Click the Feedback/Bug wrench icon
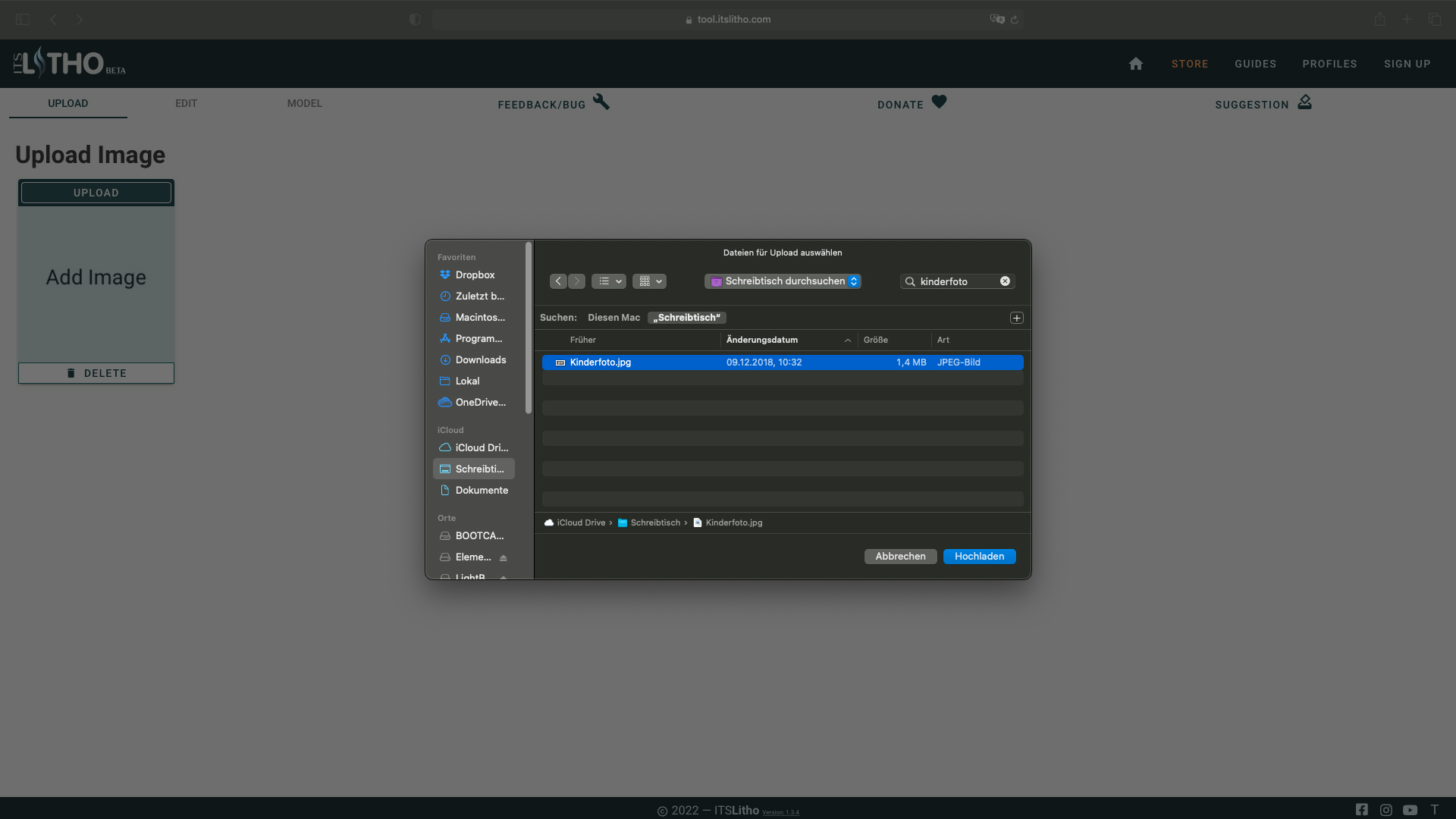The image size is (1456, 819). click(601, 102)
